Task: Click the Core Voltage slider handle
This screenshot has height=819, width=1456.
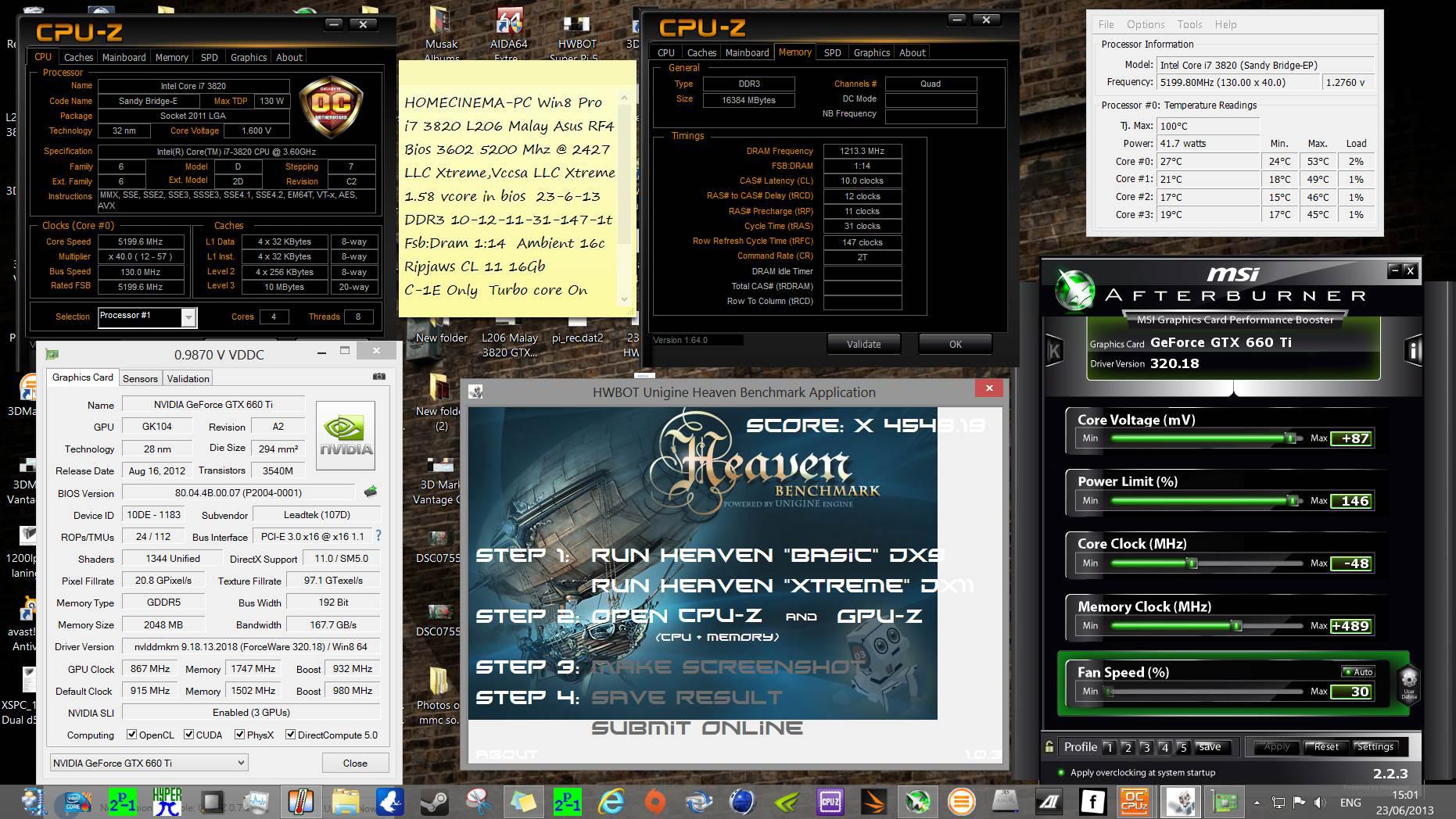Action: [x=1291, y=438]
